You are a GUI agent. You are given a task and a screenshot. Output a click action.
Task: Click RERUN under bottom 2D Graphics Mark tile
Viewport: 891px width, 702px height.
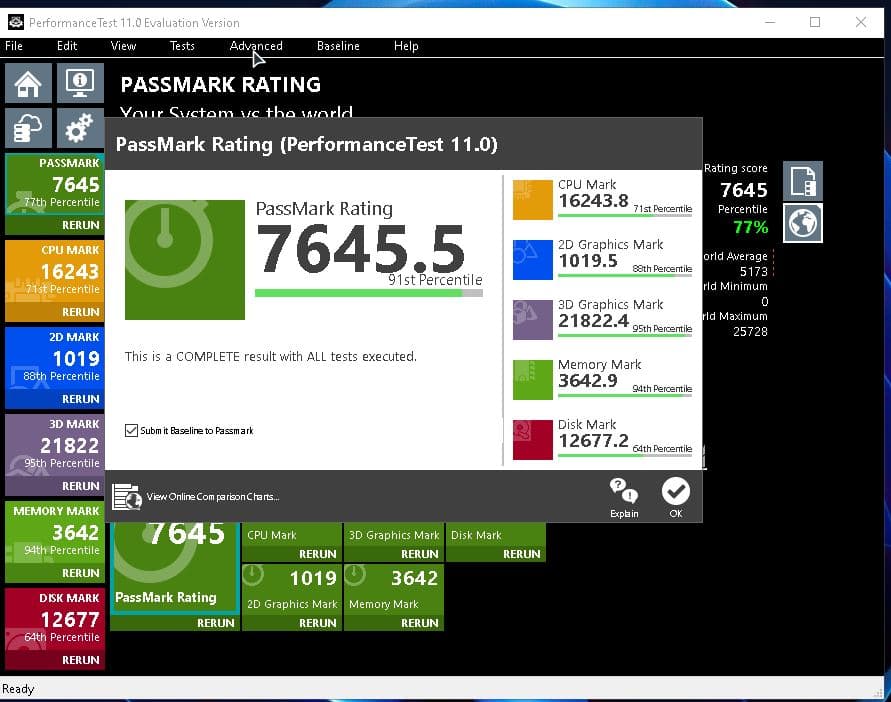[x=318, y=623]
